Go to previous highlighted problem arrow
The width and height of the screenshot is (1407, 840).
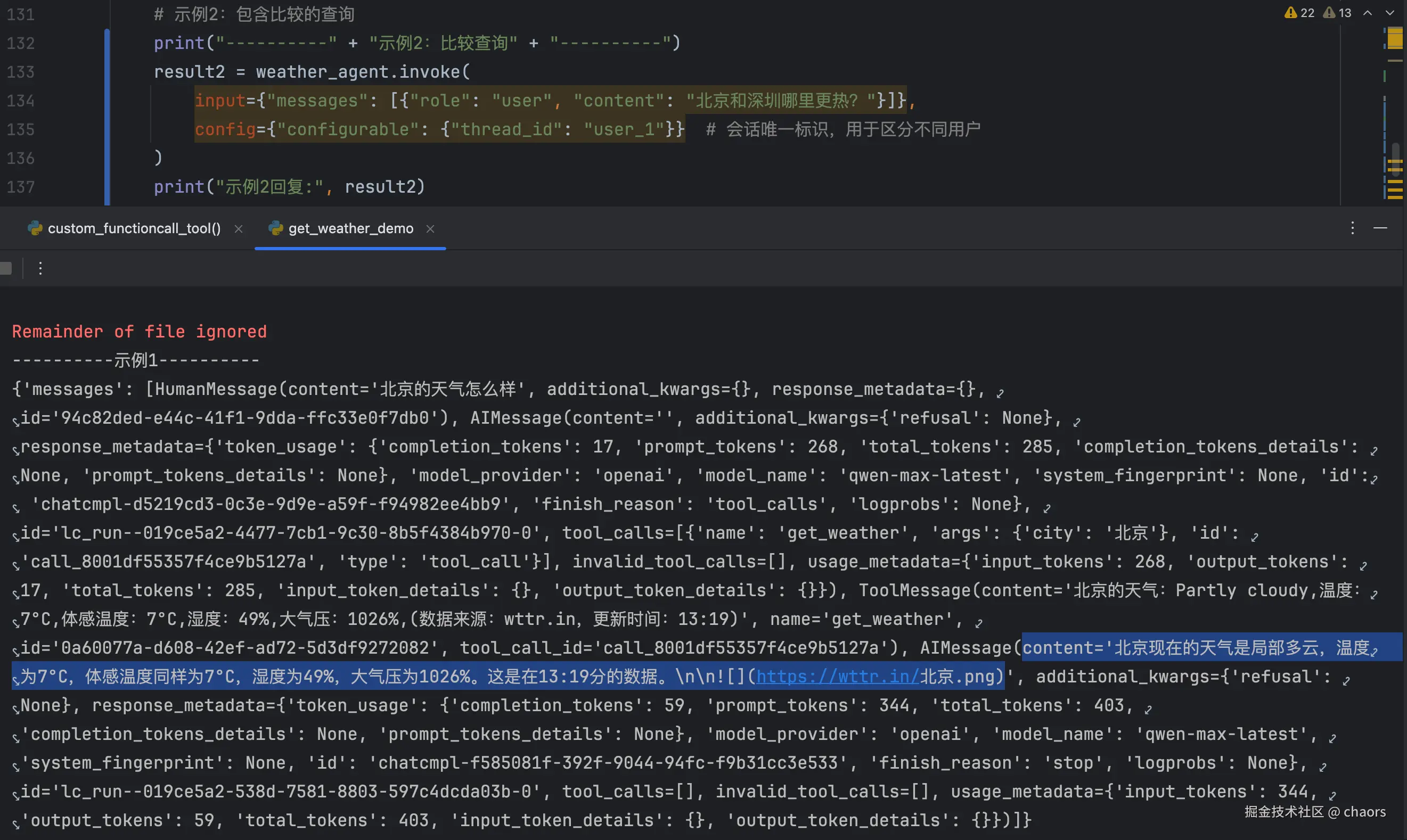tap(1368, 12)
